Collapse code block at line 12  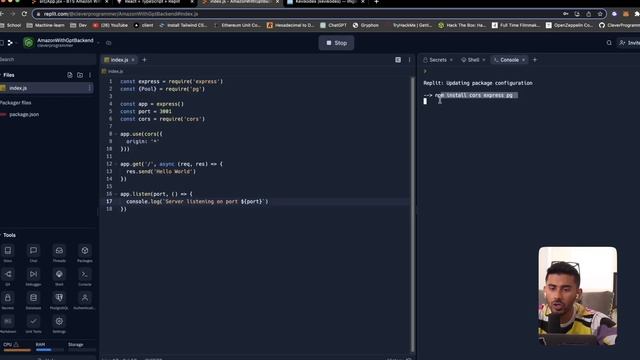[116, 164]
